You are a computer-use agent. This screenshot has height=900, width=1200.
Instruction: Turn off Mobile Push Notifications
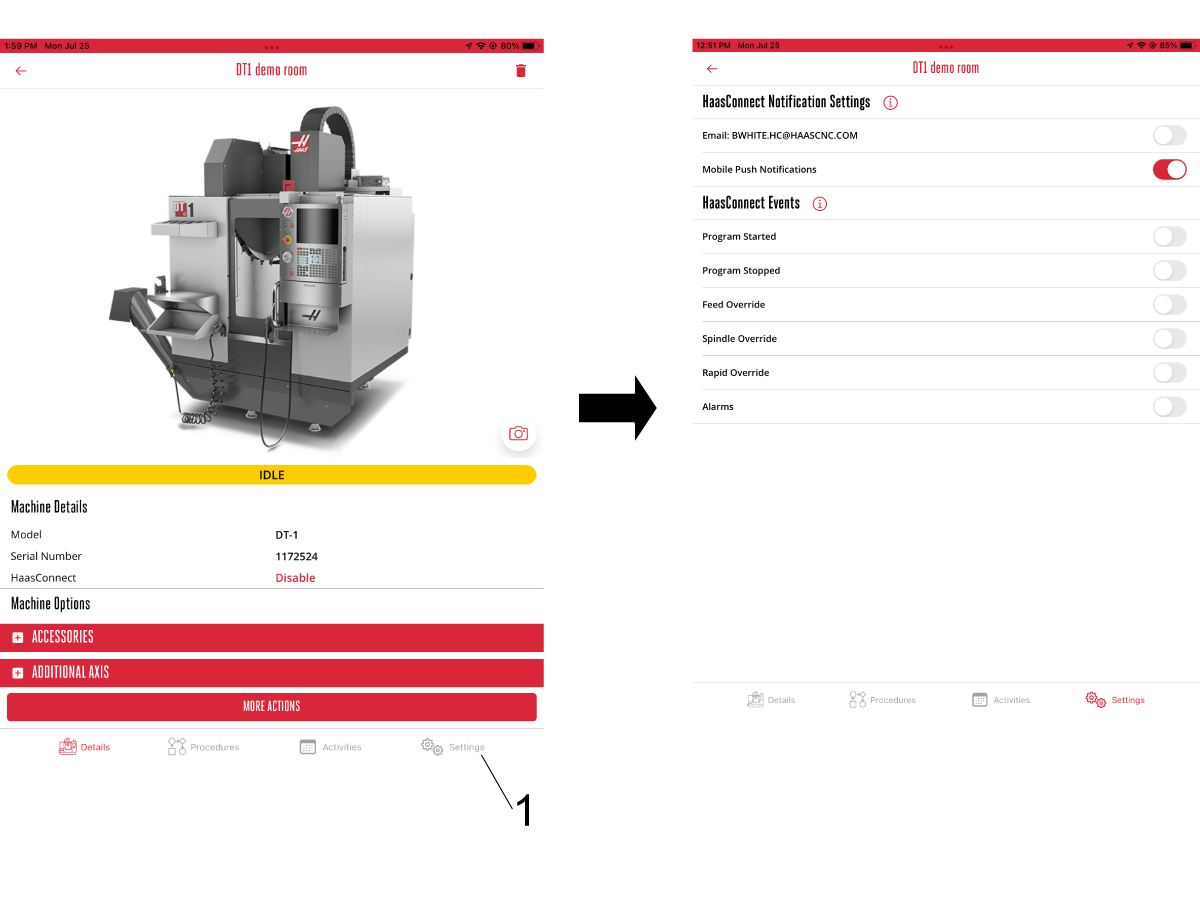(1169, 169)
